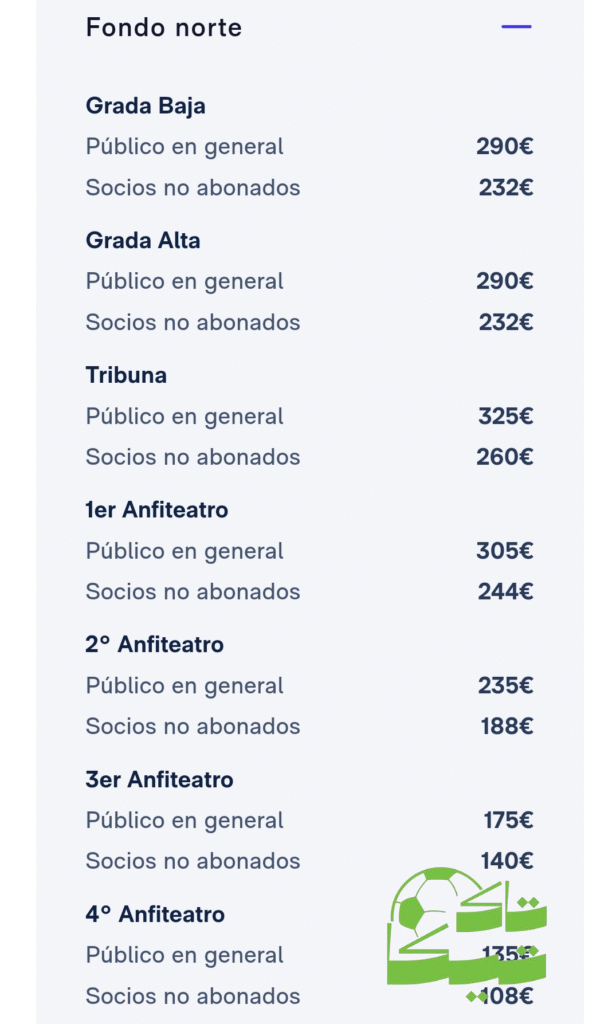This screenshot has height=1024, width=612.
Task: Click the 325€ Tribuna price
Action: coord(505,416)
